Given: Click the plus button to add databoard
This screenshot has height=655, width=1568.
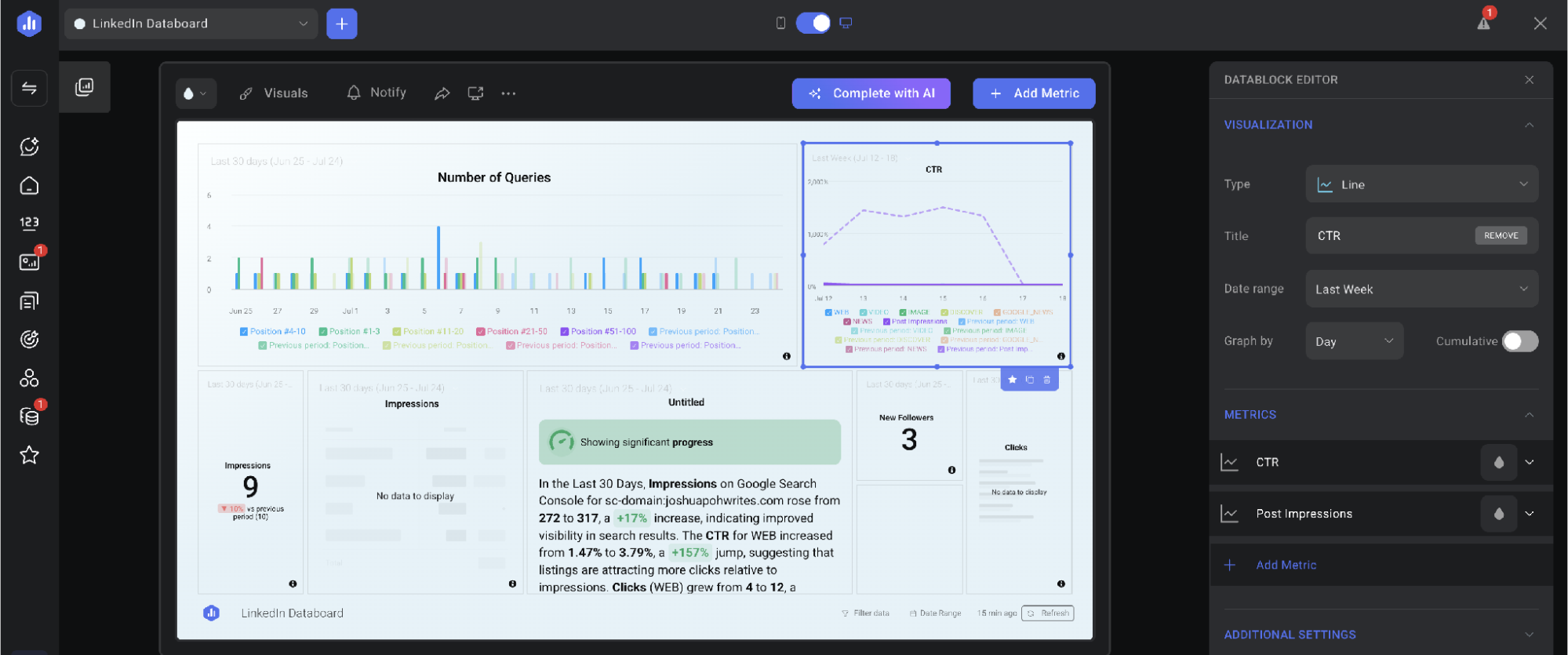Looking at the screenshot, I should pyautogui.click(x=342, y=24).
